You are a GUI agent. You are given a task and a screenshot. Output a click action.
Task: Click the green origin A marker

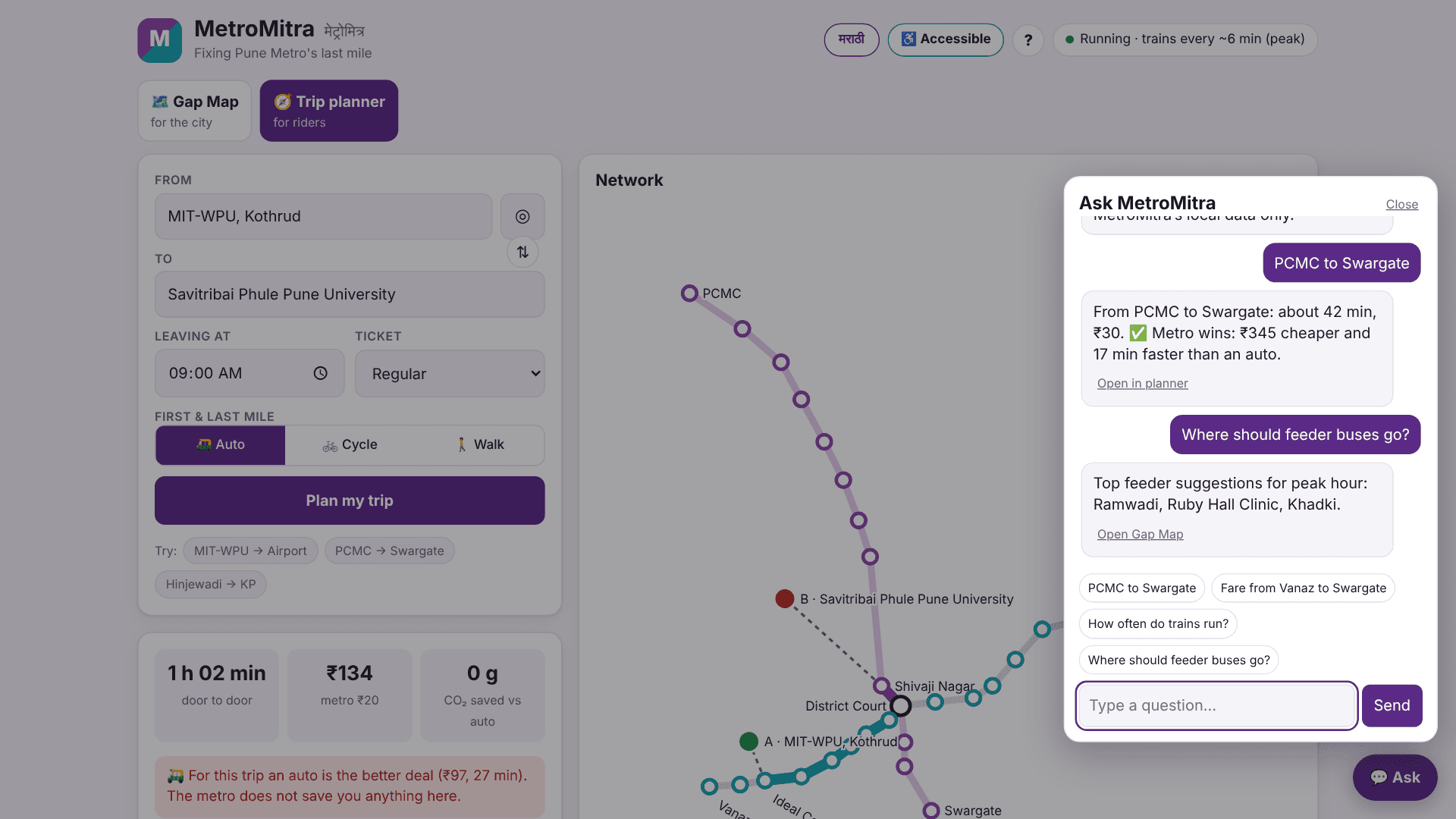(x=748, y=741)
